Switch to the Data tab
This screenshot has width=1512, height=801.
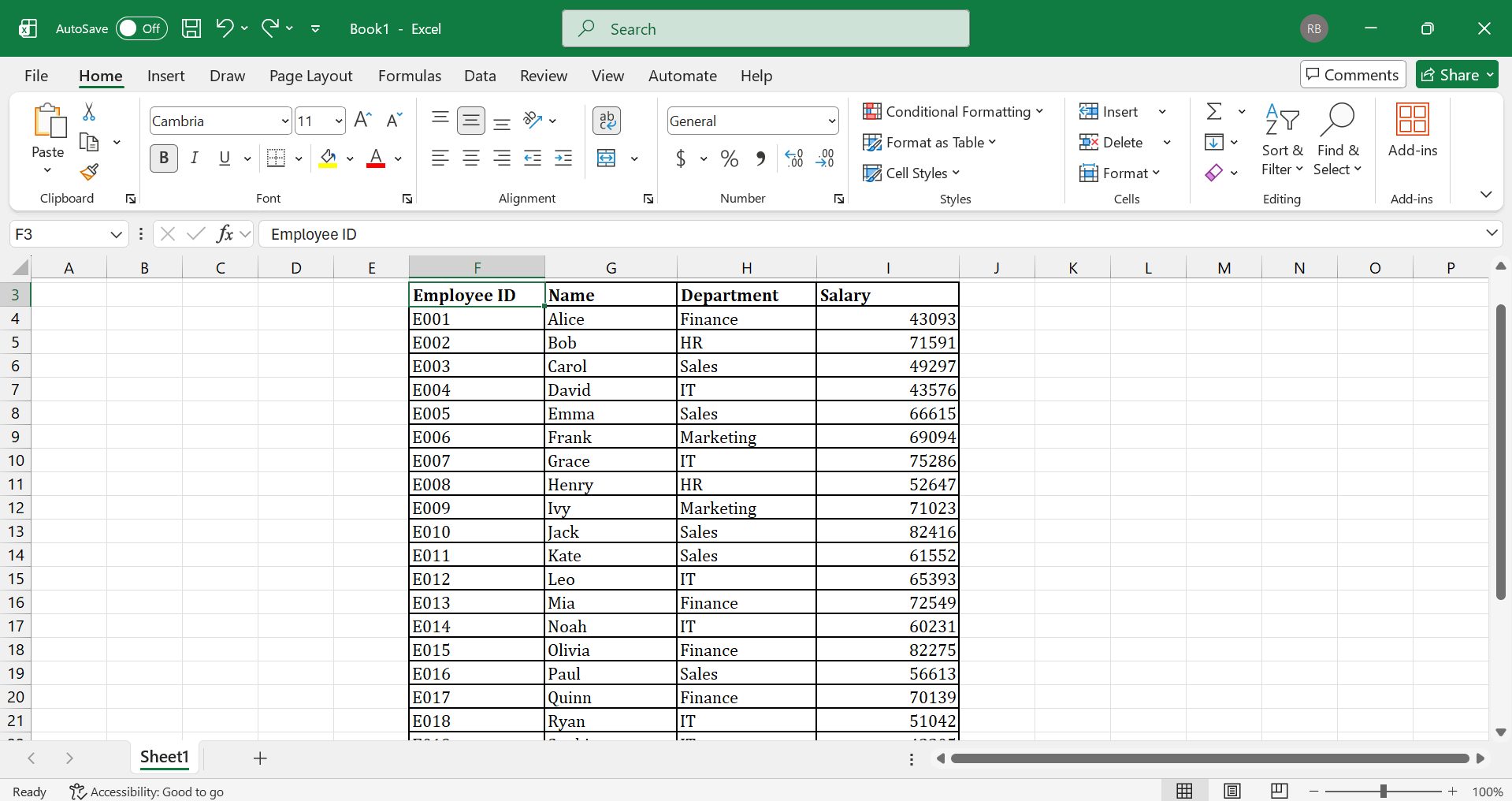tap(480, 76)
